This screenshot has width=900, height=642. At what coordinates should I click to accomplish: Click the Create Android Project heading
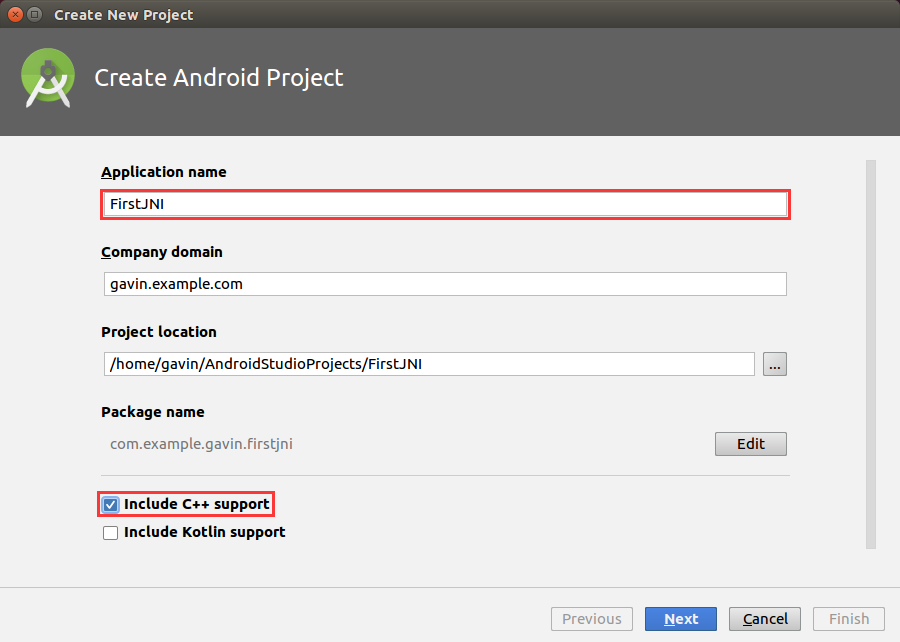[x=219, y=78]
